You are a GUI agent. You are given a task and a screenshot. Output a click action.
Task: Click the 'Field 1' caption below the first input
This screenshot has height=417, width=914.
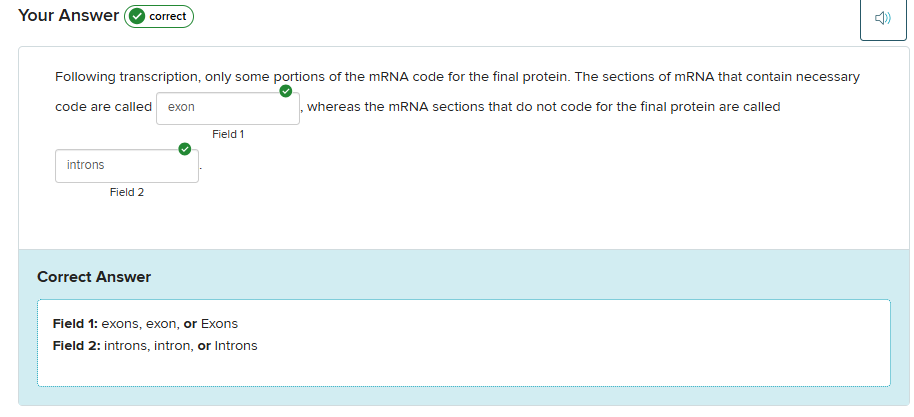tap(228, 134)
